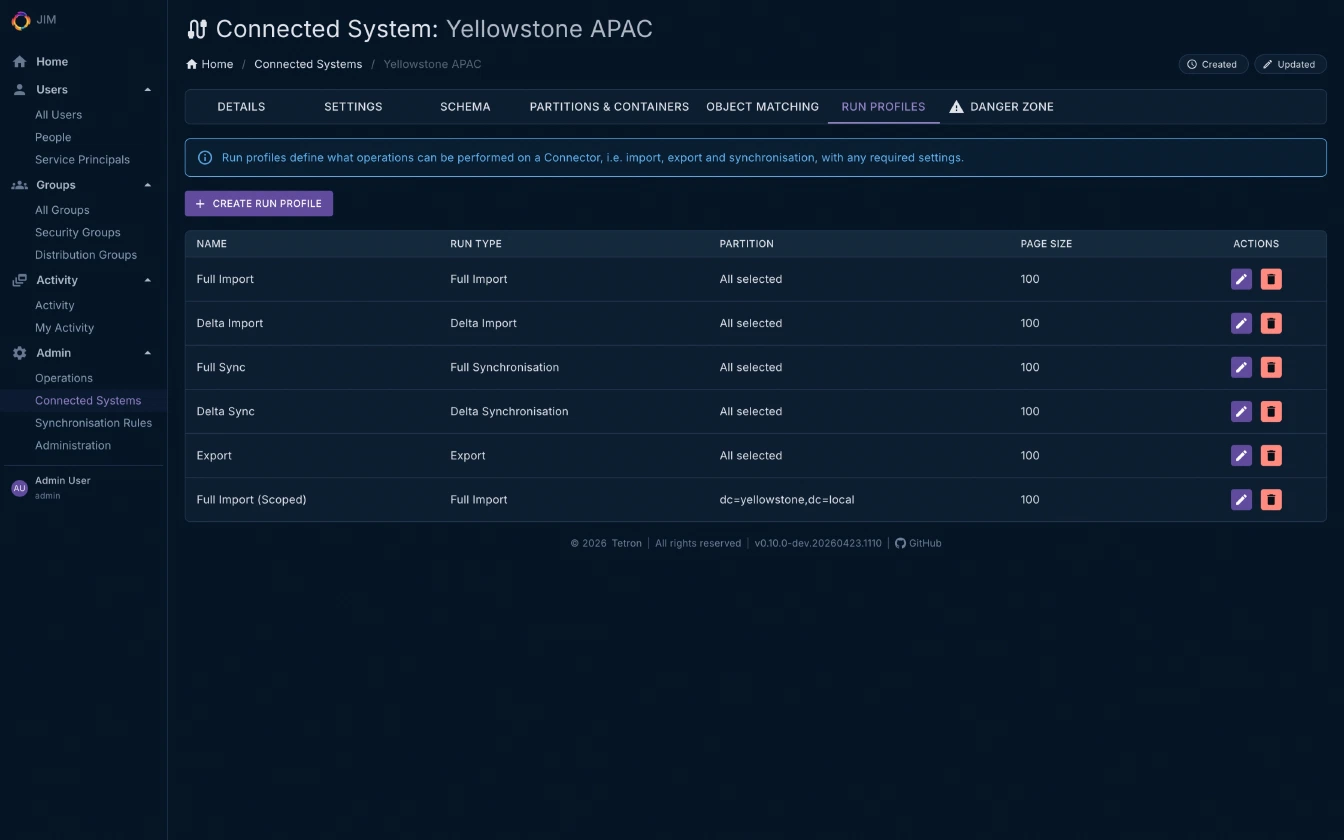Open Connected Systems from the breadcrumb
The height and width of the screenshot is (840, 1344).
(308, 64)
